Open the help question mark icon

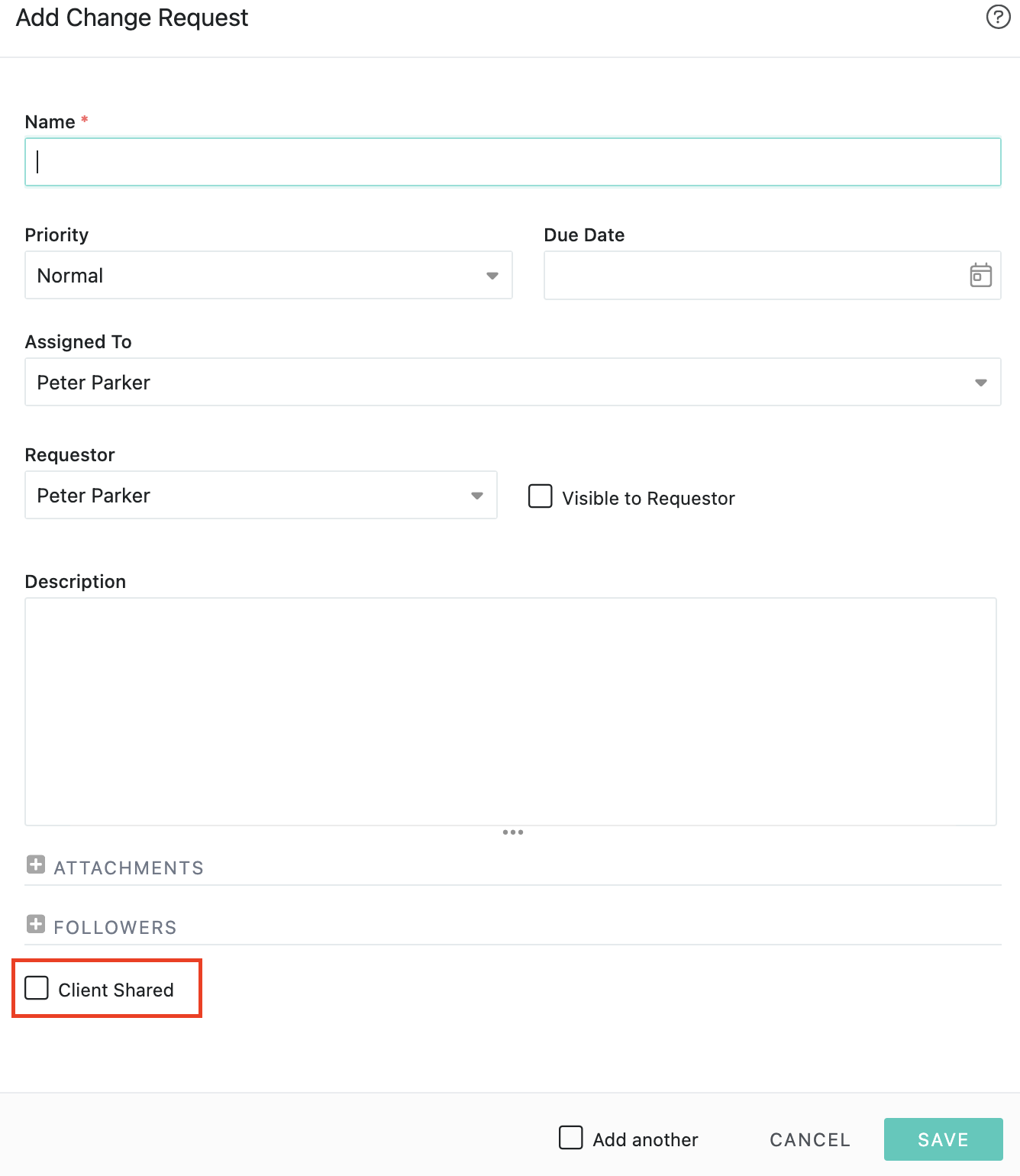coord(998,17)
